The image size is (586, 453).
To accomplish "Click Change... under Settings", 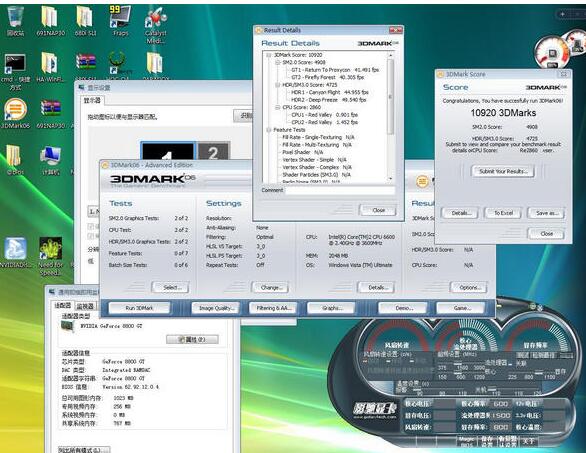I will (x=270, y=287).
